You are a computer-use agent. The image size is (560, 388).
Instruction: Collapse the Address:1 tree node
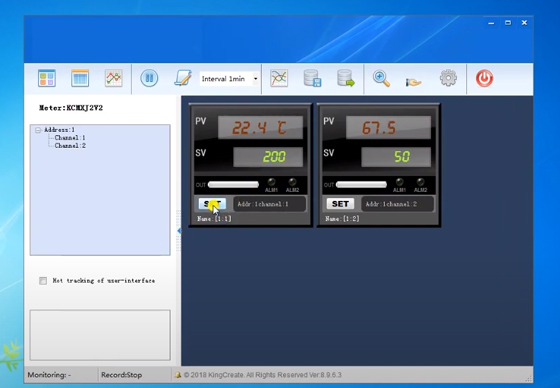point(38,130)
